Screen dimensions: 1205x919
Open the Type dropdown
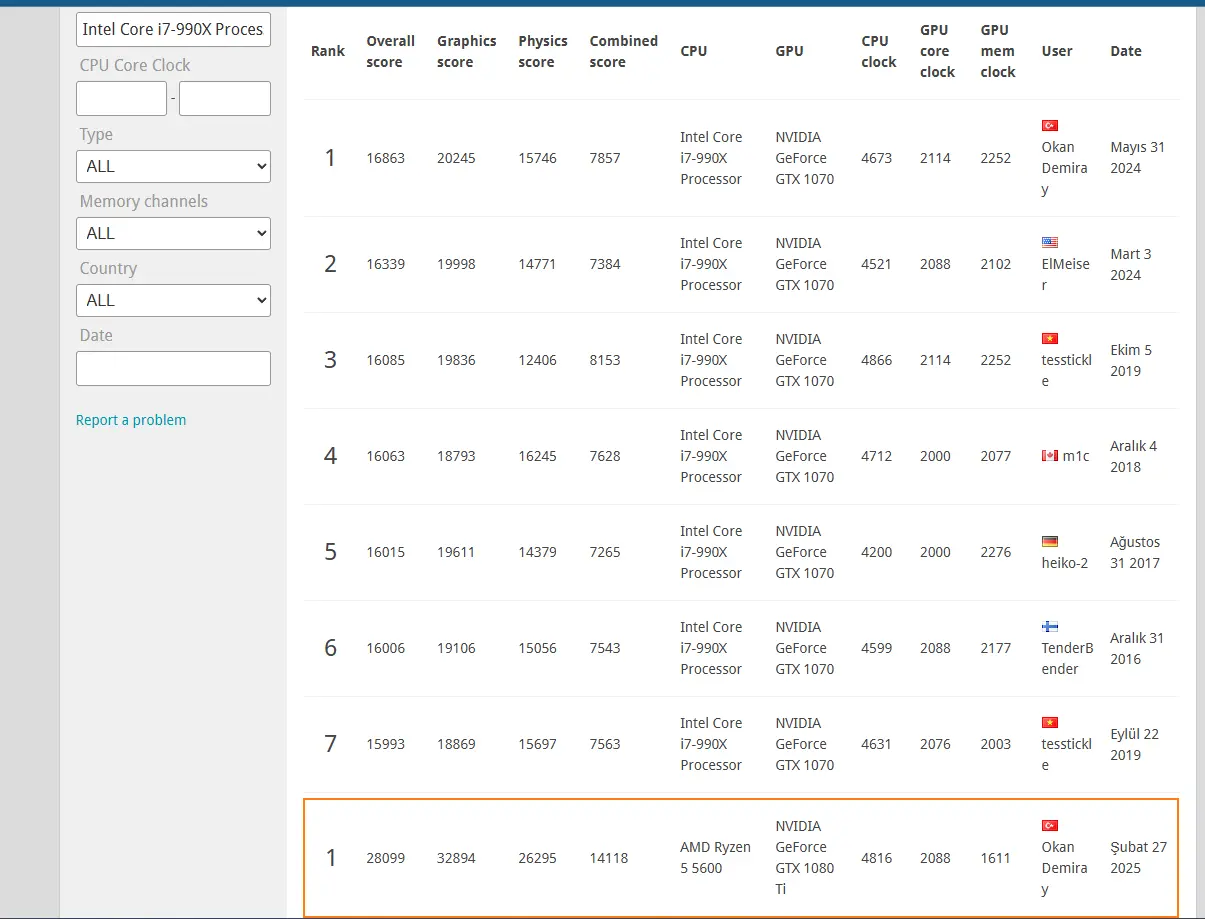coord(173,166)
